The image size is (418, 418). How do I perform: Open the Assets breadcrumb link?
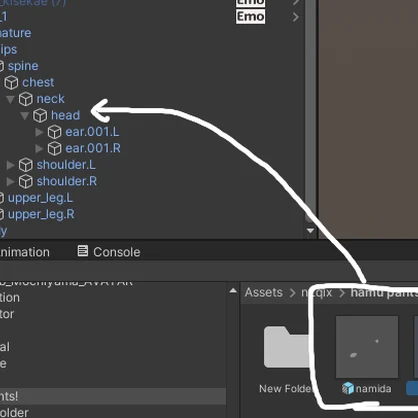click(x=263, y=292)
